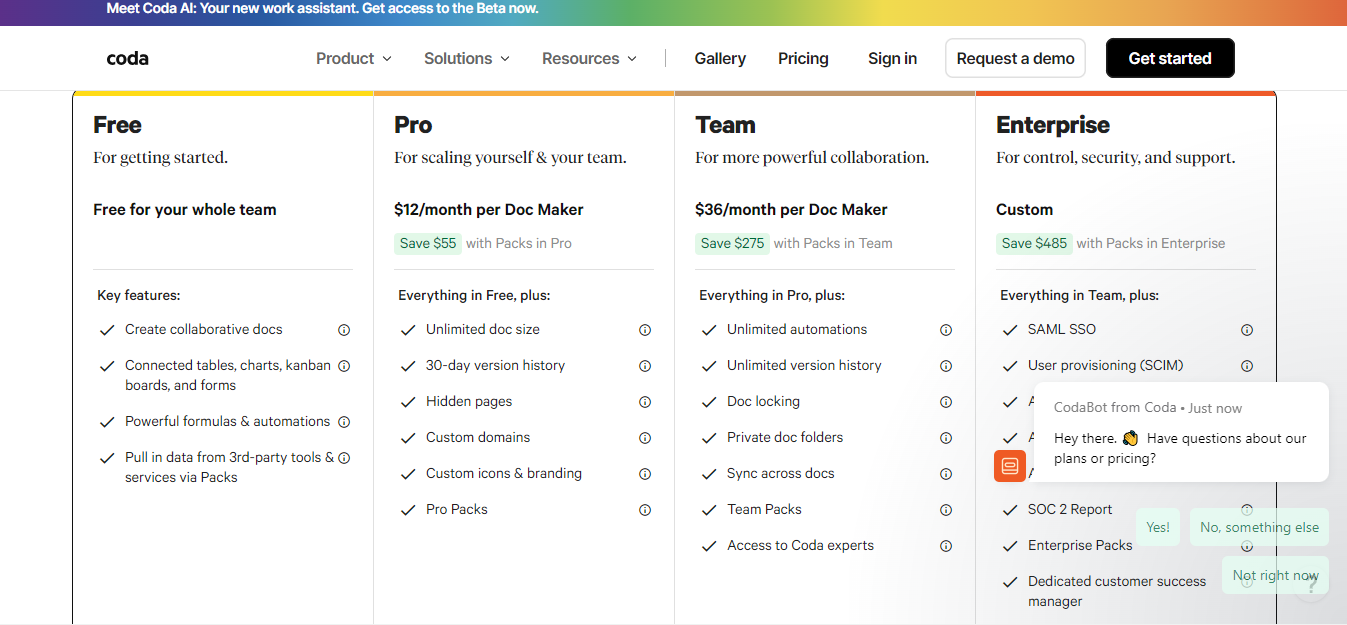Screen dimensions: 1347x625
Task: Show info for Team Packs
Action: point(946,510)
